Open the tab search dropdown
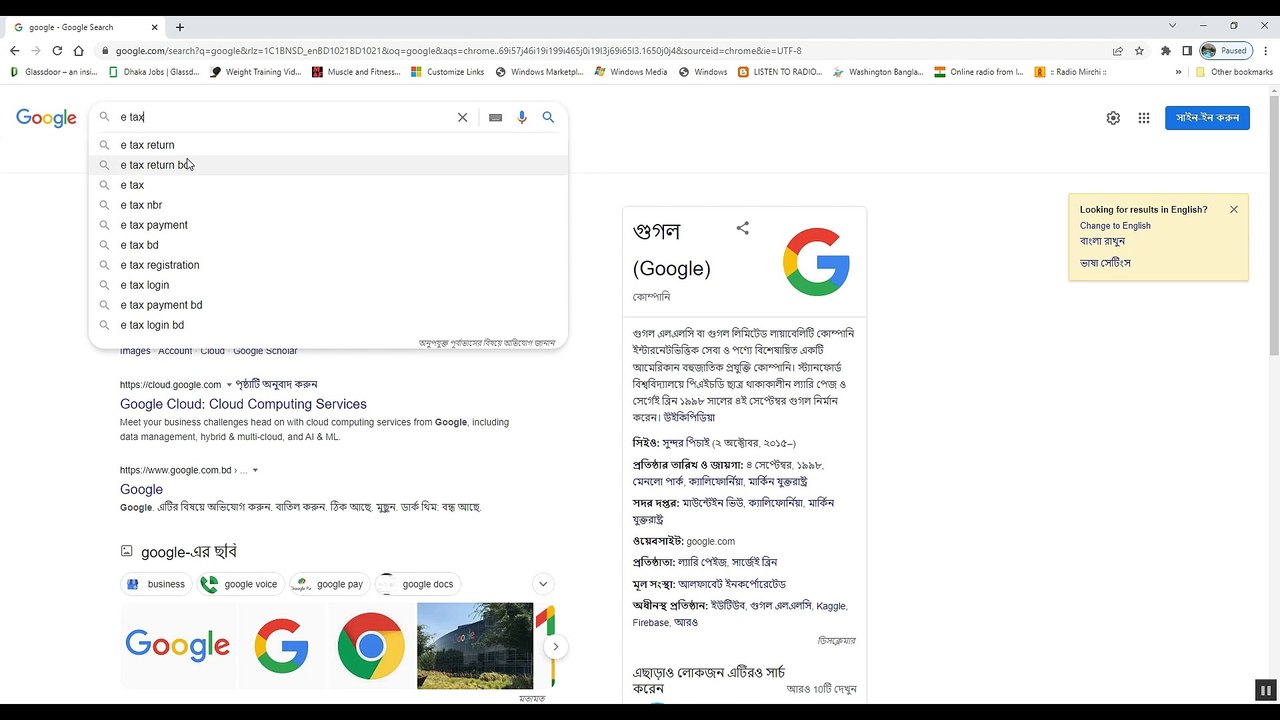Viewport: 1280px width, 720px height. tap(1173, 25)
